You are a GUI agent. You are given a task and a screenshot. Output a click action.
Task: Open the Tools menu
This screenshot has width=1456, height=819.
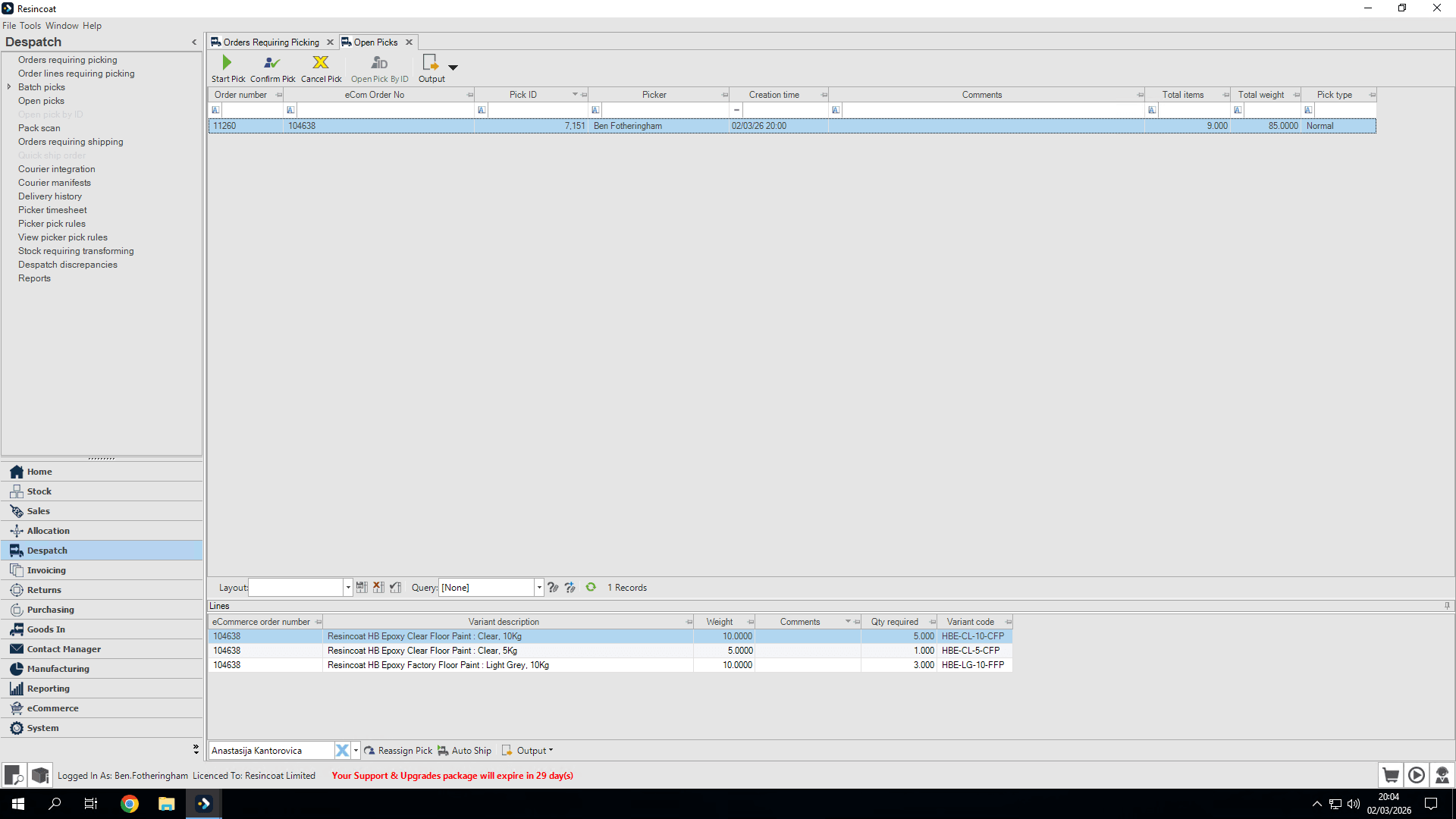[30, 26]
